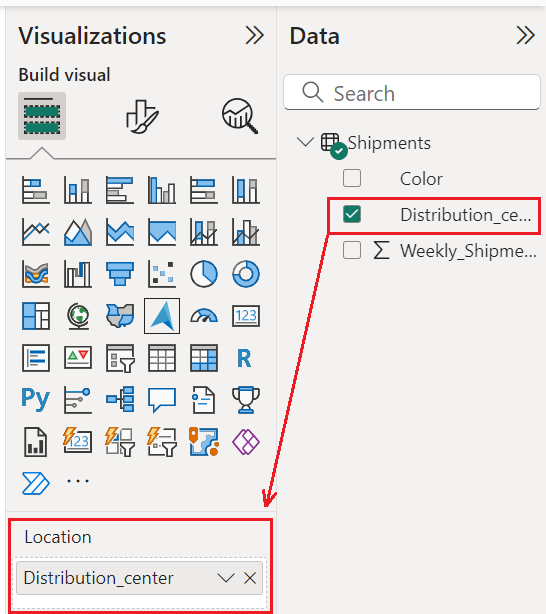Select the ArcGIS Maps visual
Viewport: 546px width, 614px height.
204,442
